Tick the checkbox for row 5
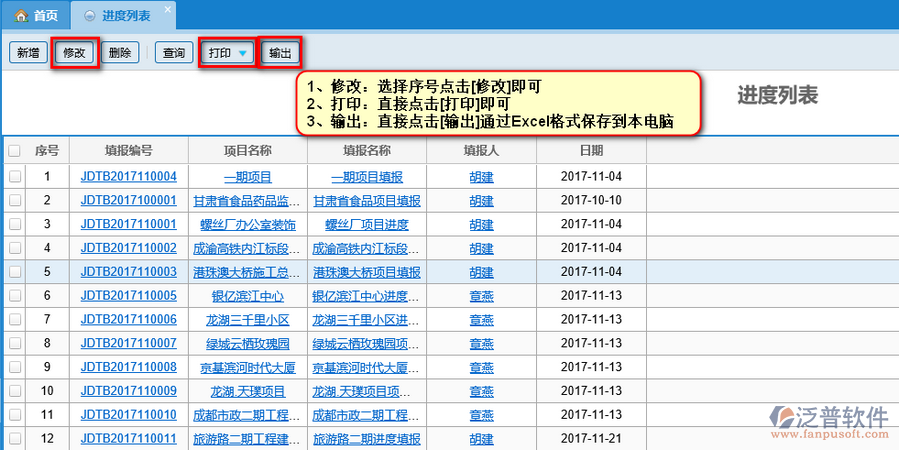899x450 pixels. click(x=15, y=272)
